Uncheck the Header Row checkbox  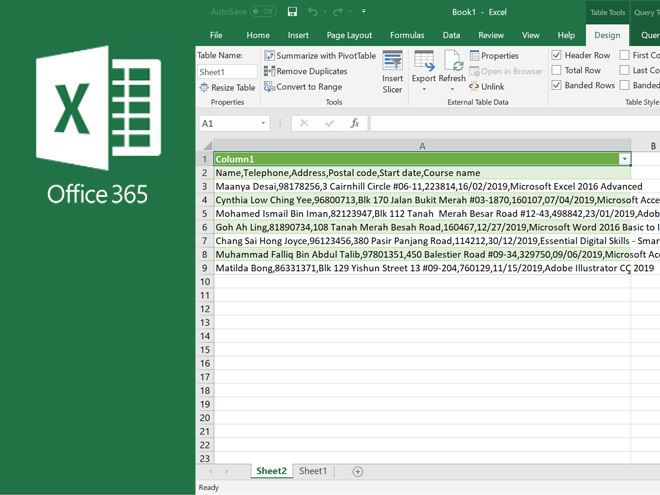point(557,56)
